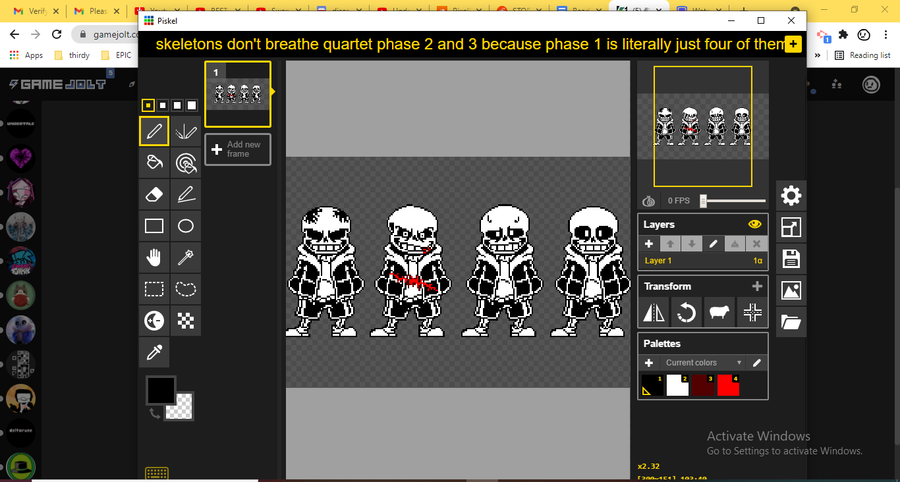Open Reading list in Chrome

(862, 55)
